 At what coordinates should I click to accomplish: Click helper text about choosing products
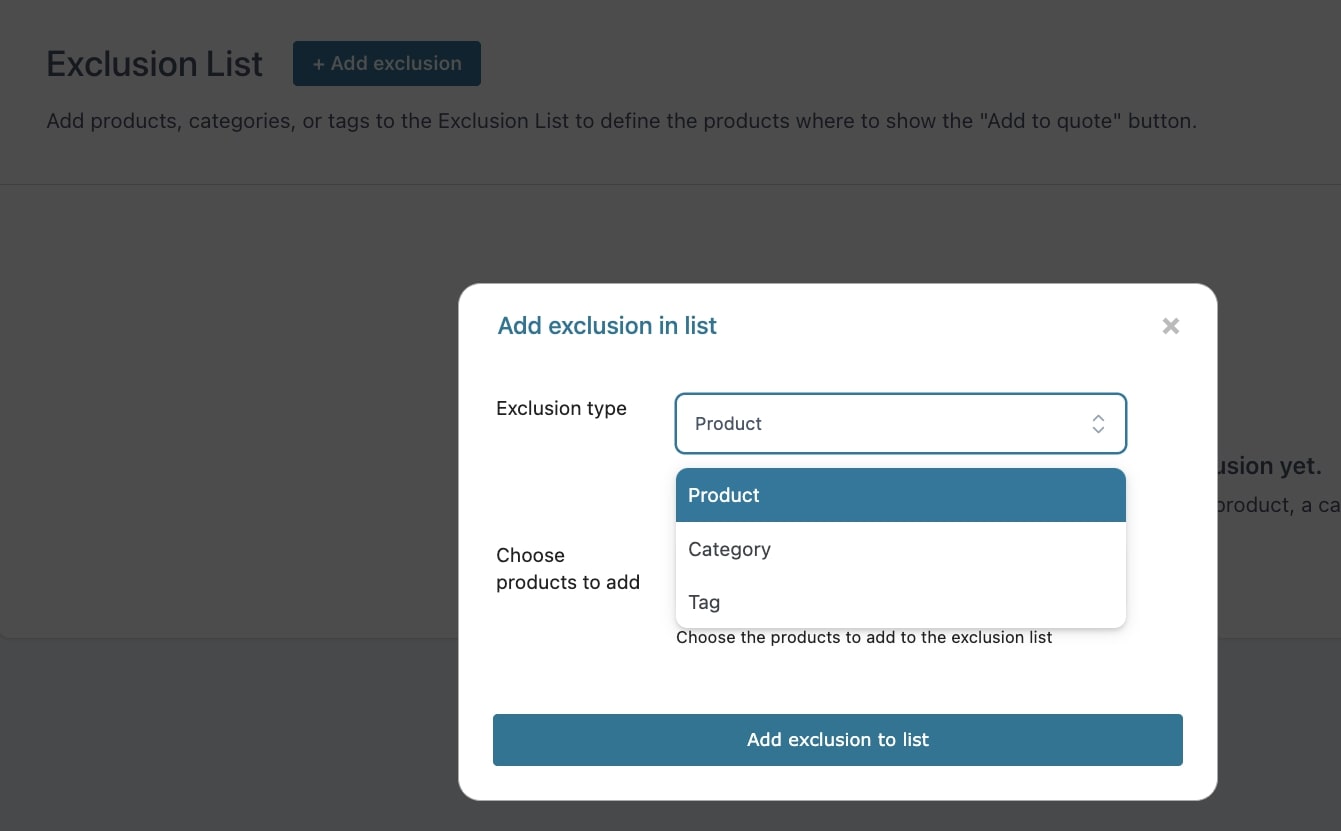tap(864, 638)
